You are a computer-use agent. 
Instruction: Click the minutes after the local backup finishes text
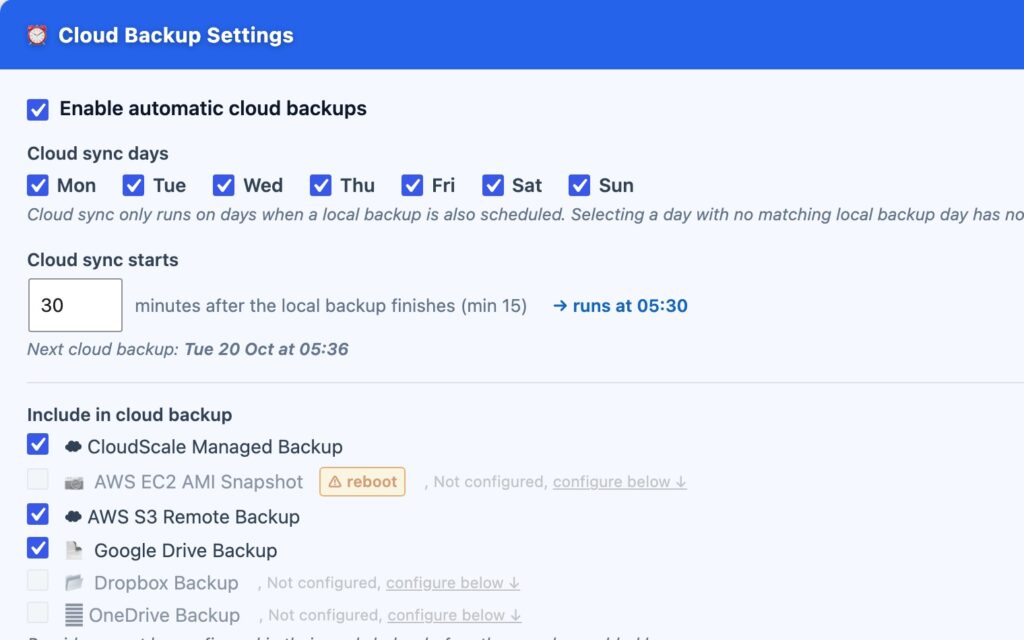click(x=330, y=306)
